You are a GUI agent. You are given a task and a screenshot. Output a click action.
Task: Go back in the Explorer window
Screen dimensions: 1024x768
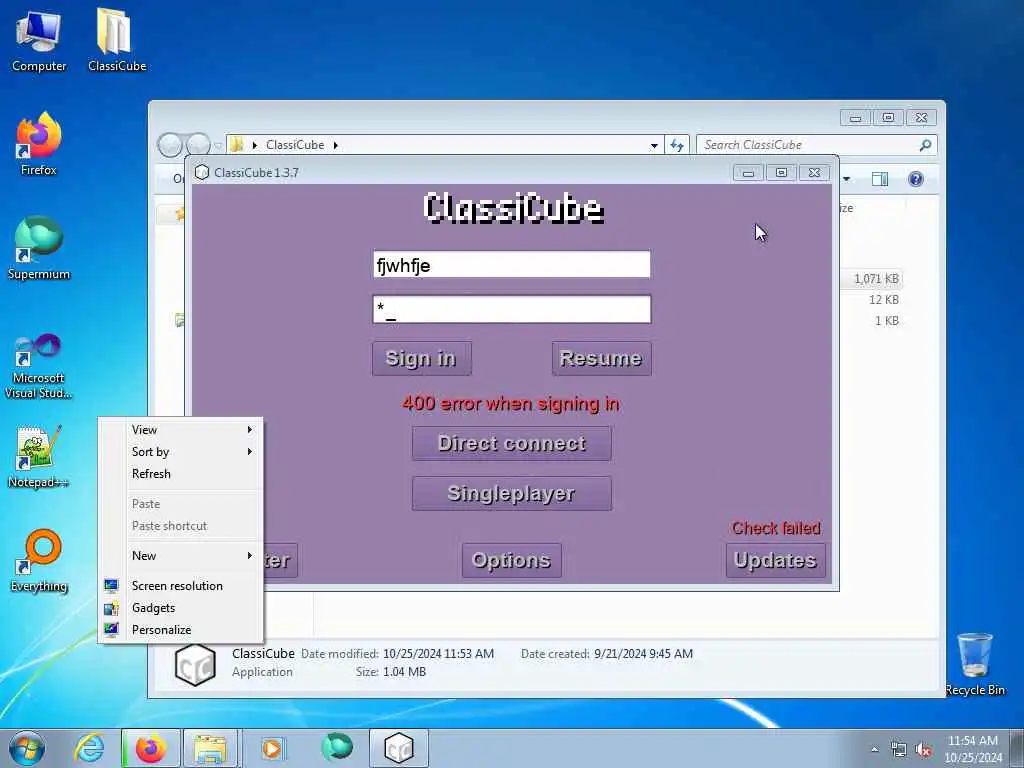(x=170, y=145)
